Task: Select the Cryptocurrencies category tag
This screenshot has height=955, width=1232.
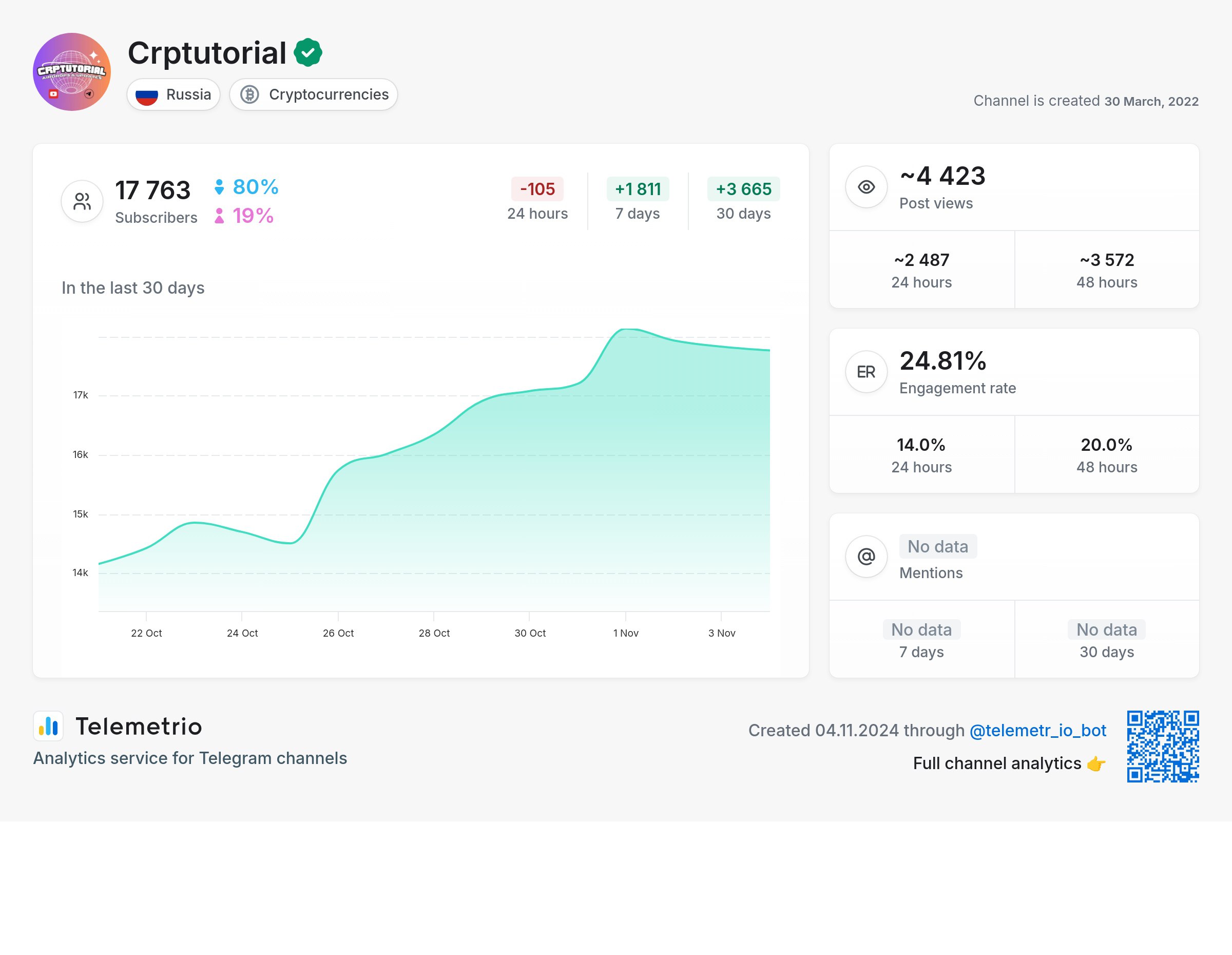Action: [x=314, y=94]
